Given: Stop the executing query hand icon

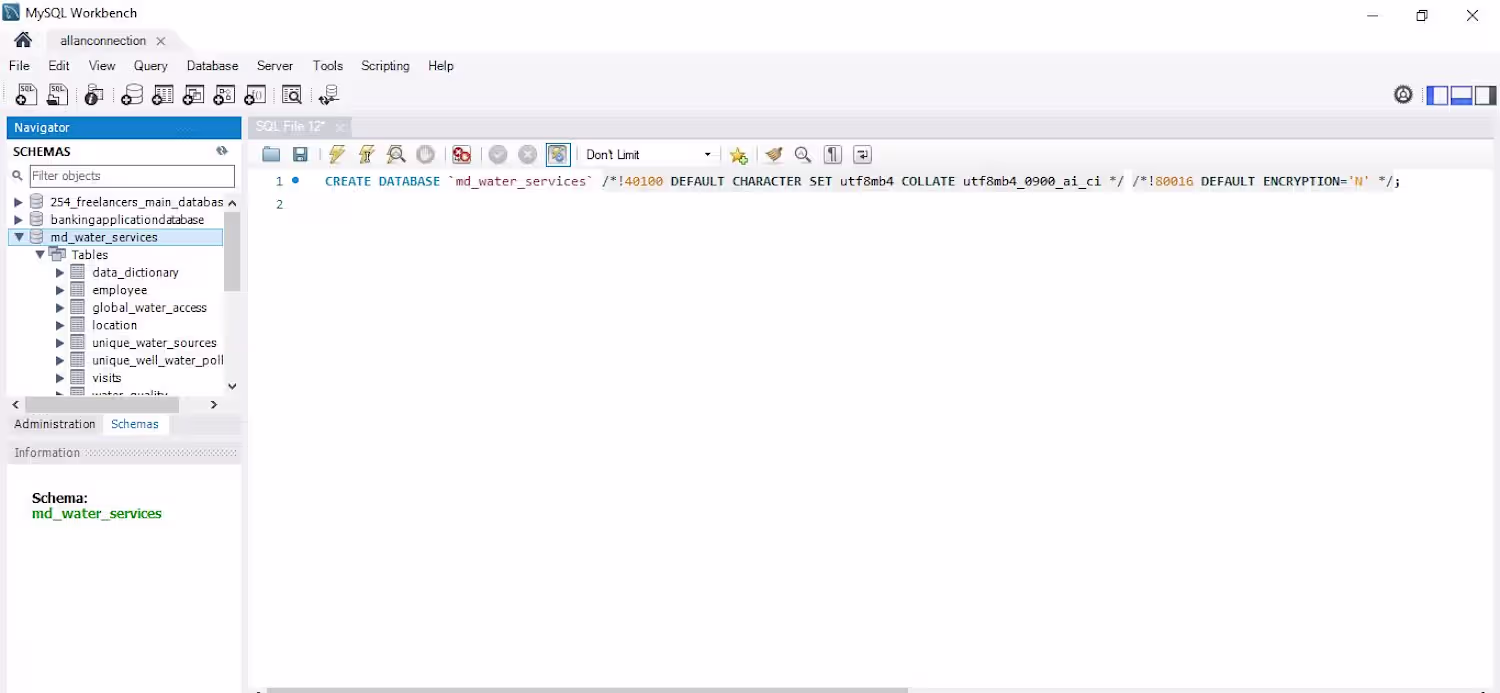Looking at the screenshot, I should click(x=426, y=154).
